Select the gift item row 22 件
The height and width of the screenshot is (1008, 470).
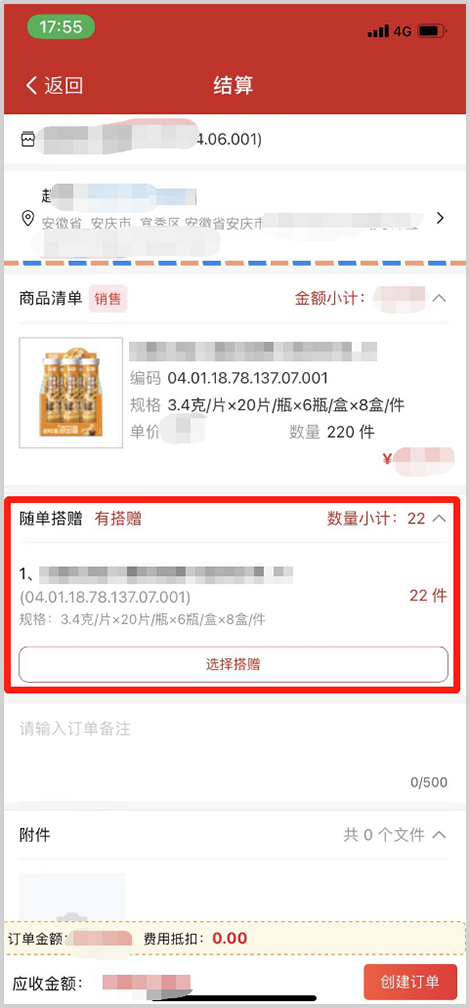[x=233, y=596]
